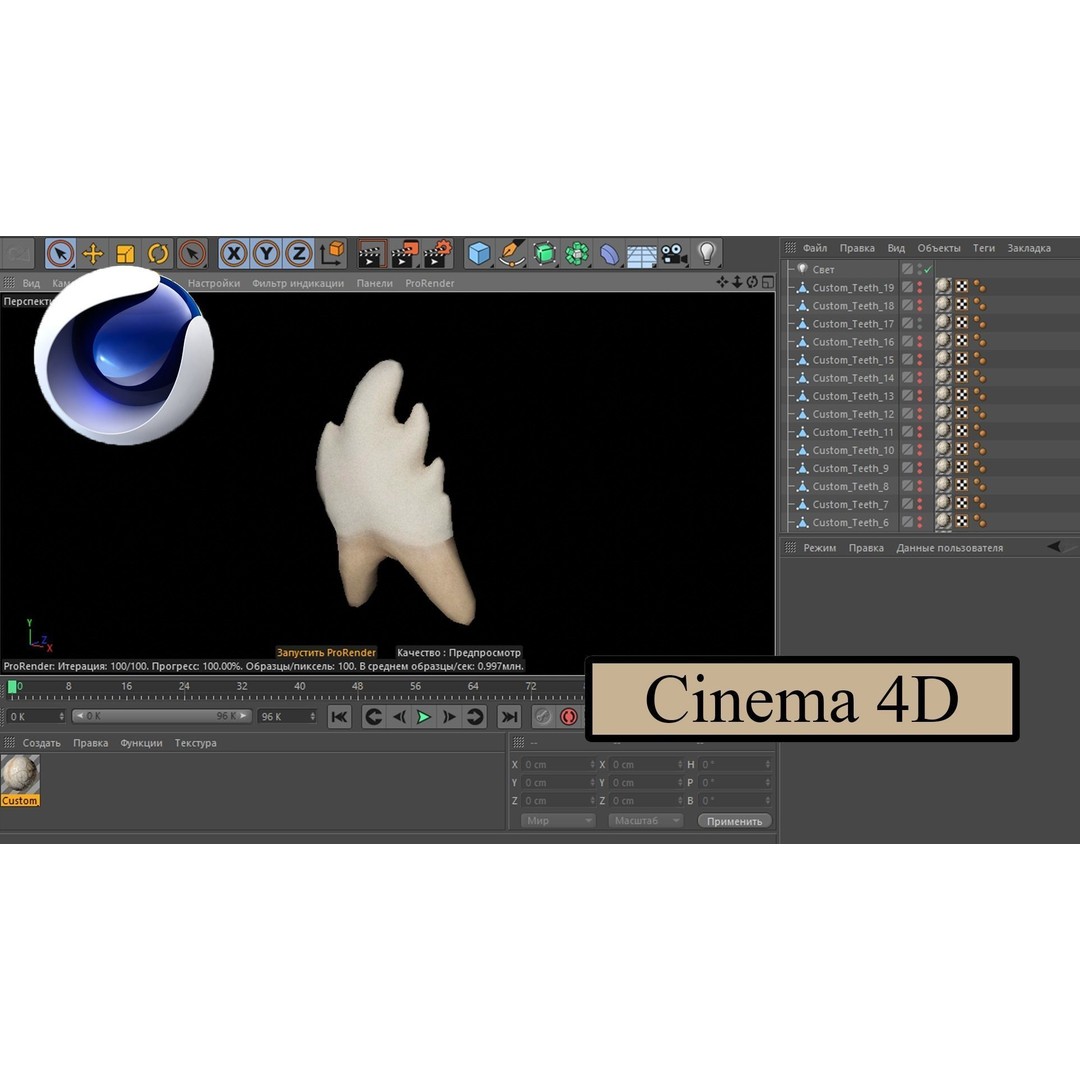Toggle layer box of Custom_Teeth_15
This screenshot has width=1080, height=1080.
(x=907, y=360)
